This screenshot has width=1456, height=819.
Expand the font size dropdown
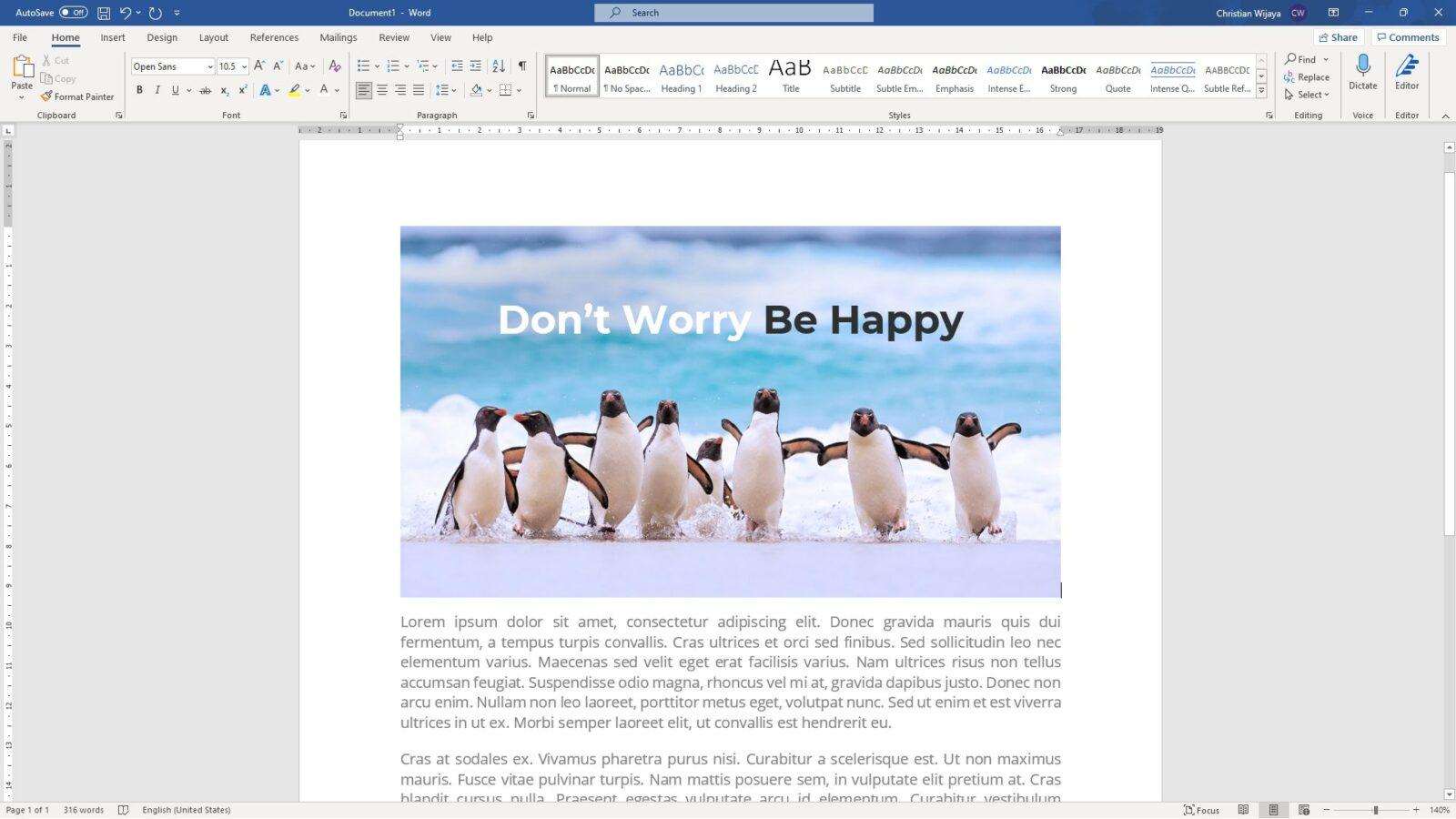pyautogui.click(x=244, y=66)
